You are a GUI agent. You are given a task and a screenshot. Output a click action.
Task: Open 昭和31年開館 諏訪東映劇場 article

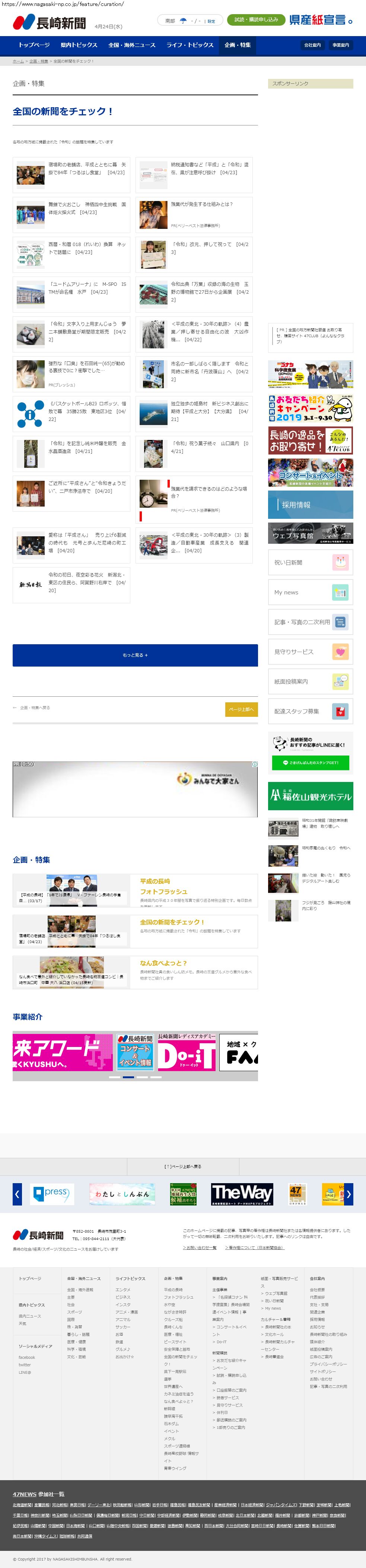(311, 828)
